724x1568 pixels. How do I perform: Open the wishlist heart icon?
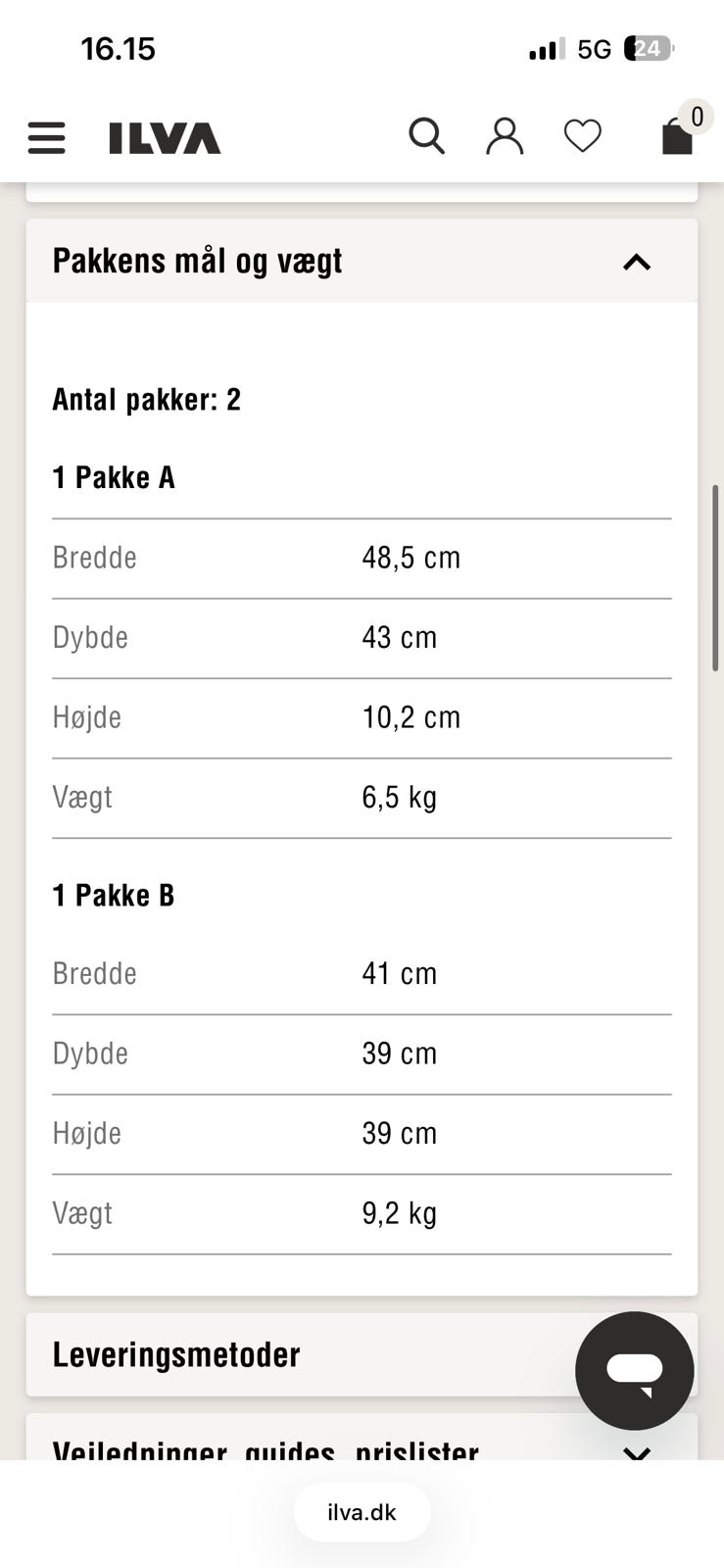coord(582,136)
